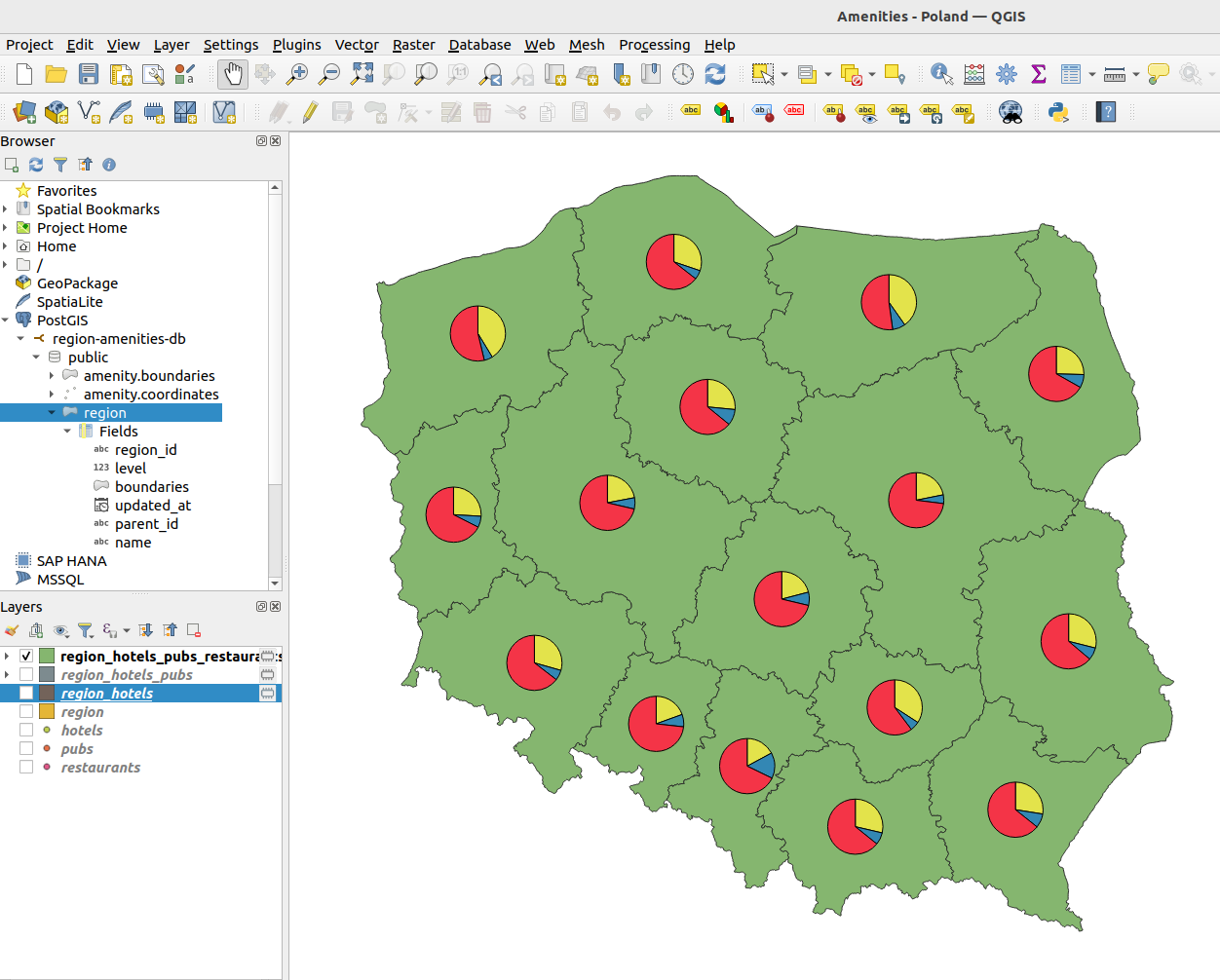Expand the amenity.boundaries table
This screenshot has height=980, width=1220.
pyautogui.click(x=52, y=376)
